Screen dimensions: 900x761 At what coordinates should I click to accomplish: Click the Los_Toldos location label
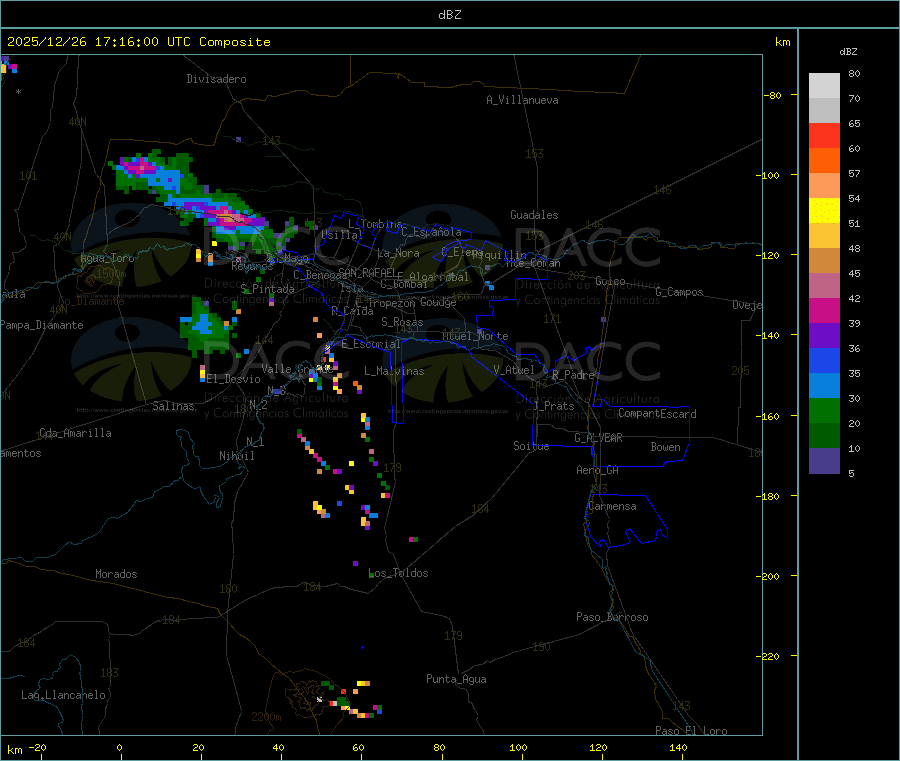[x=398, y=573]
